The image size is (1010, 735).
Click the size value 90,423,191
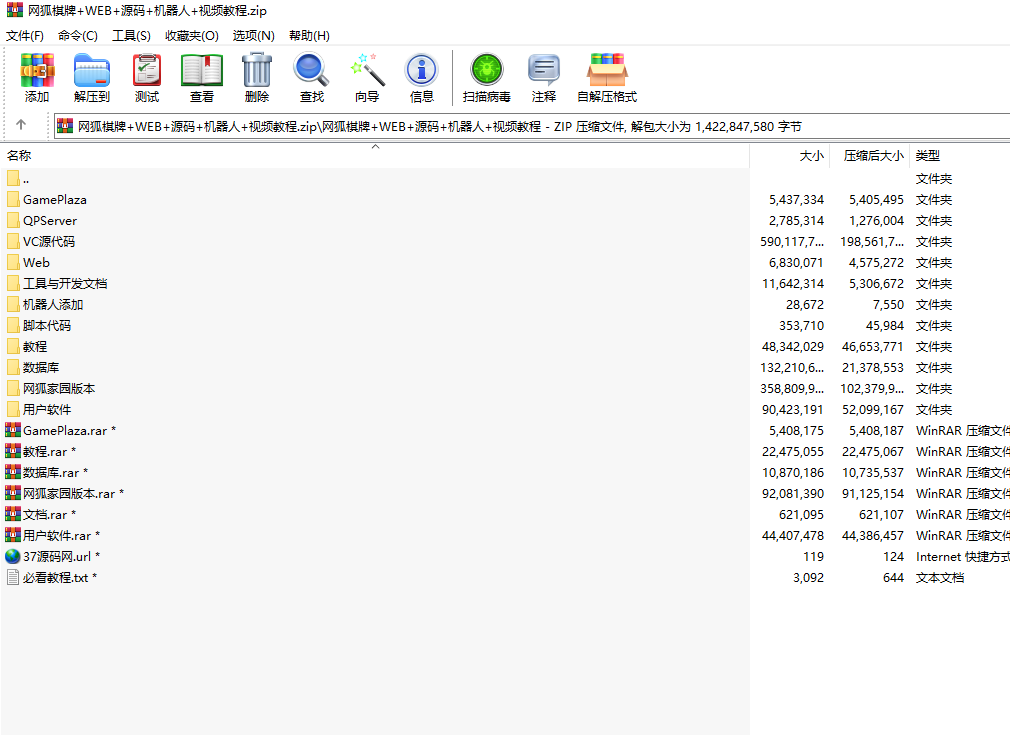(x=792, y=410)
